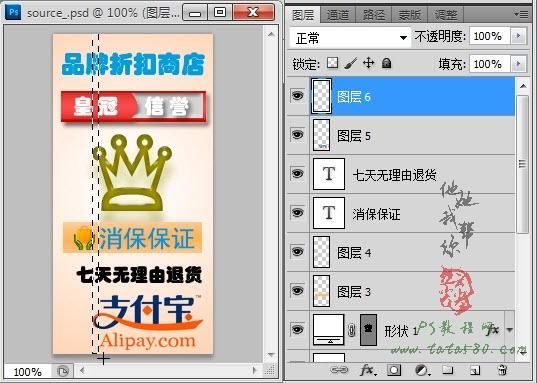Toggle visibility of 七天无理由退货 text layer
Viewport: 537px width, 383px height.
point(297,174)
